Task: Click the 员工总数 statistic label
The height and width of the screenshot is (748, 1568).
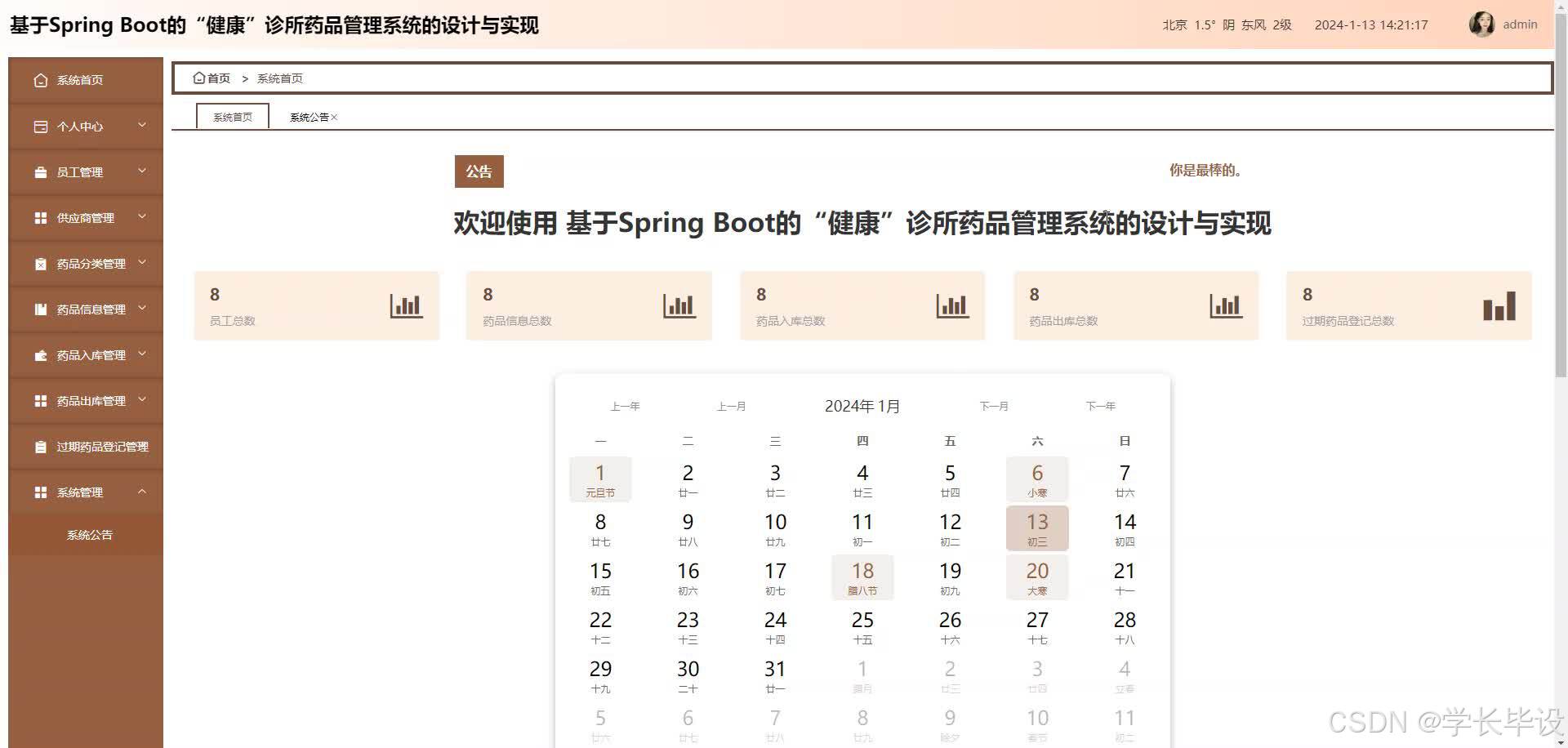Action: [x=233, y=321]
